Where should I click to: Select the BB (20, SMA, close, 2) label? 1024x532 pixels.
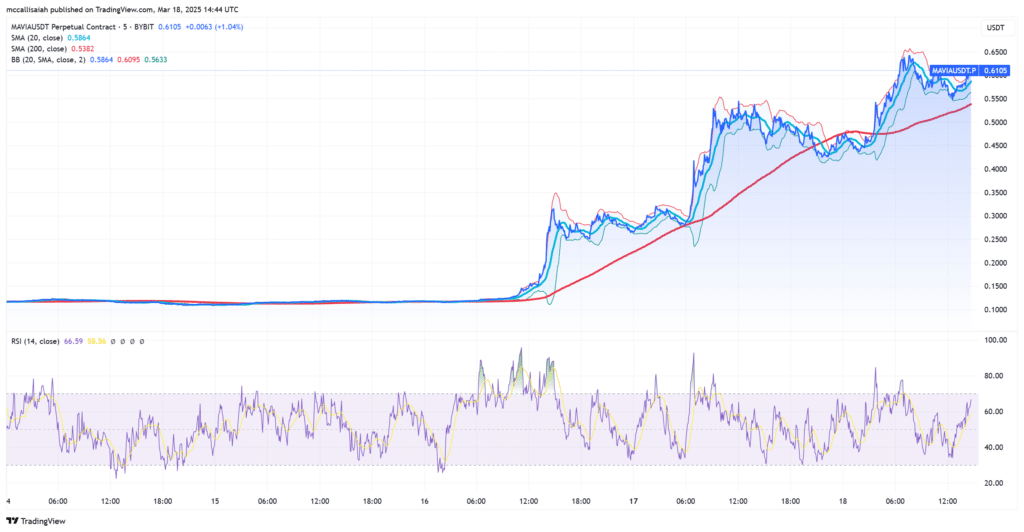click(x=48, y=59)
